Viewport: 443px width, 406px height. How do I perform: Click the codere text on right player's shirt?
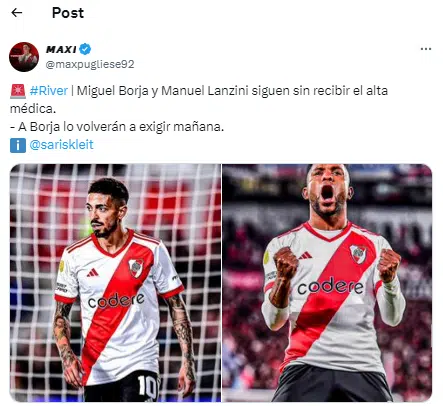tap(330, 286)
